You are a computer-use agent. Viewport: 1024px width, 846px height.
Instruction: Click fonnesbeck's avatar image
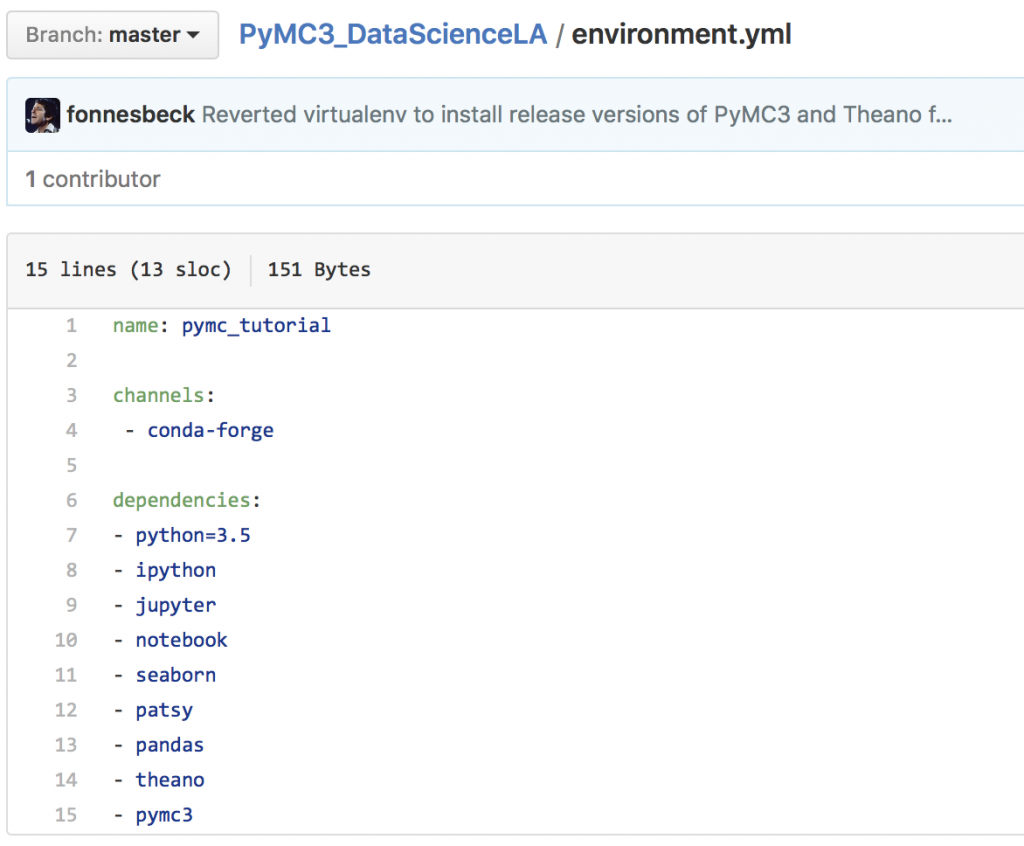tap(43, 115)
